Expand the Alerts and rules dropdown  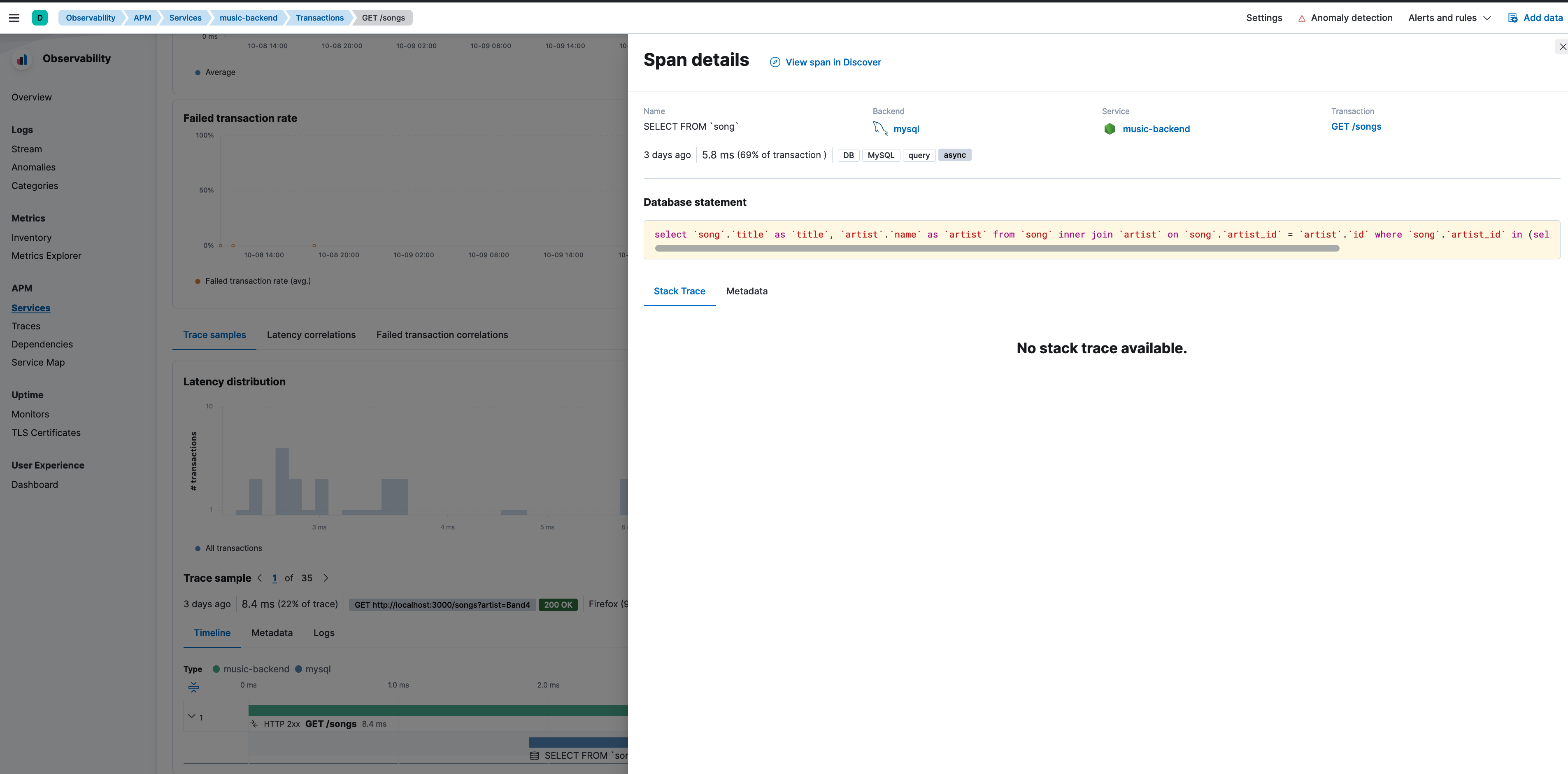click(1449, 18)
